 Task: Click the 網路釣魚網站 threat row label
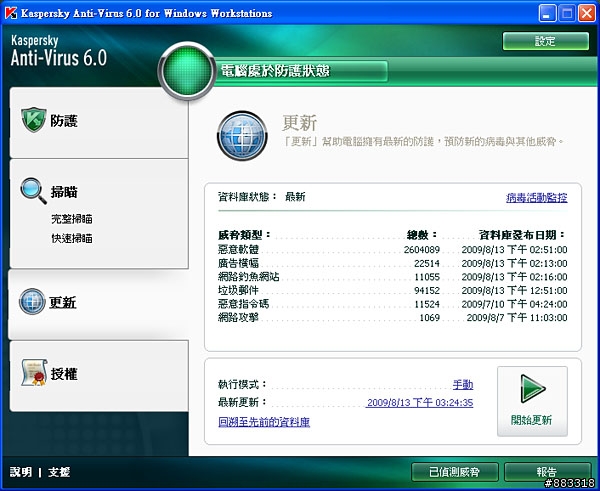(249, 277)
